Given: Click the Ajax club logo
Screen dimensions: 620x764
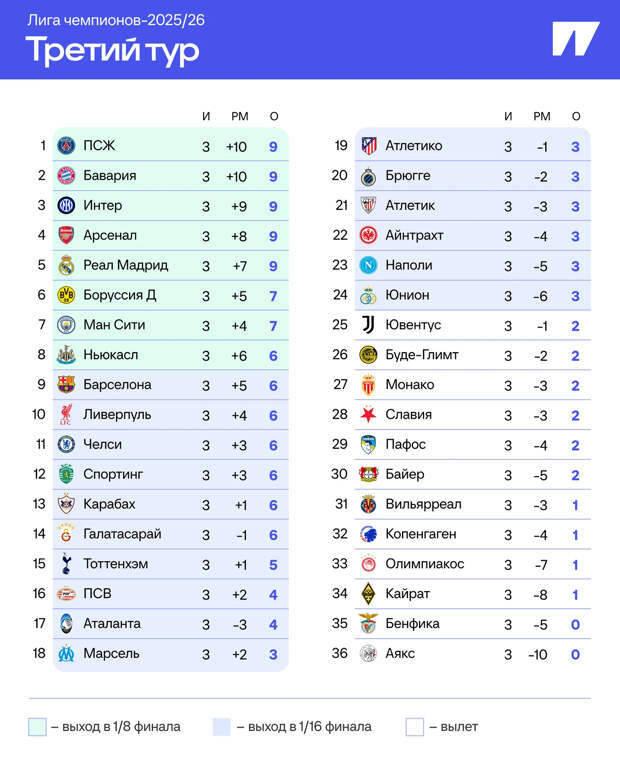Looking at the screenshot, I should click(368, 654).
